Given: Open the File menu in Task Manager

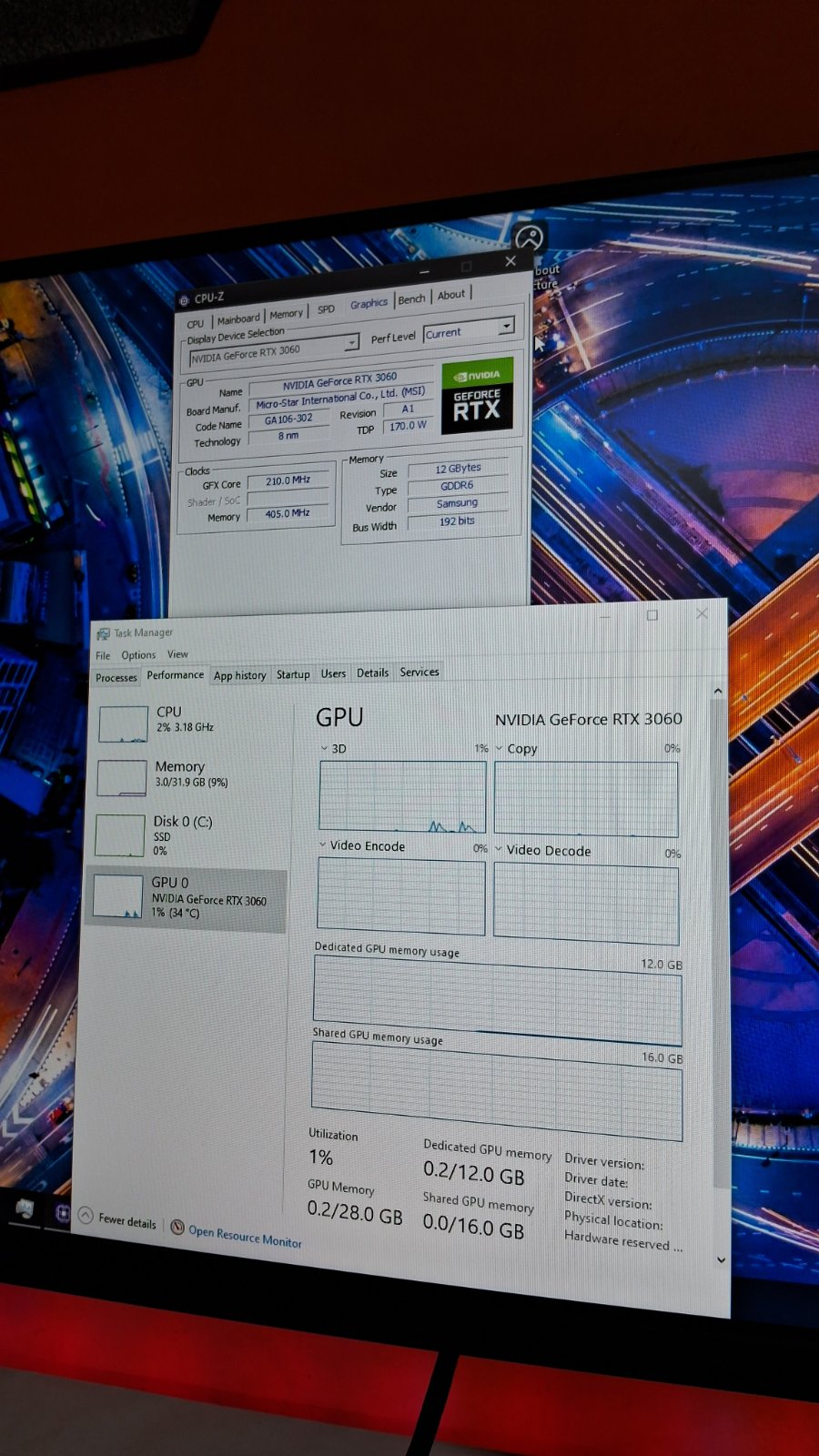Looking at the screenshot, I should point(103,655).
